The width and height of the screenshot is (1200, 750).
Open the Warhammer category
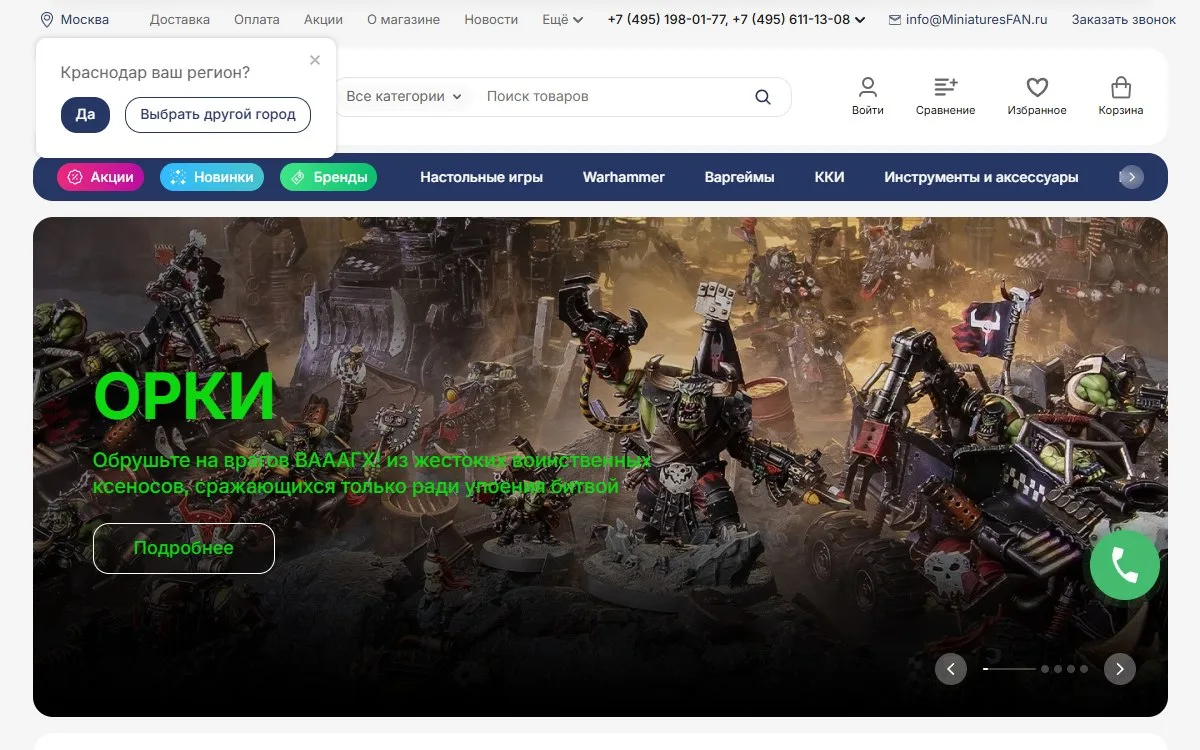624,177
